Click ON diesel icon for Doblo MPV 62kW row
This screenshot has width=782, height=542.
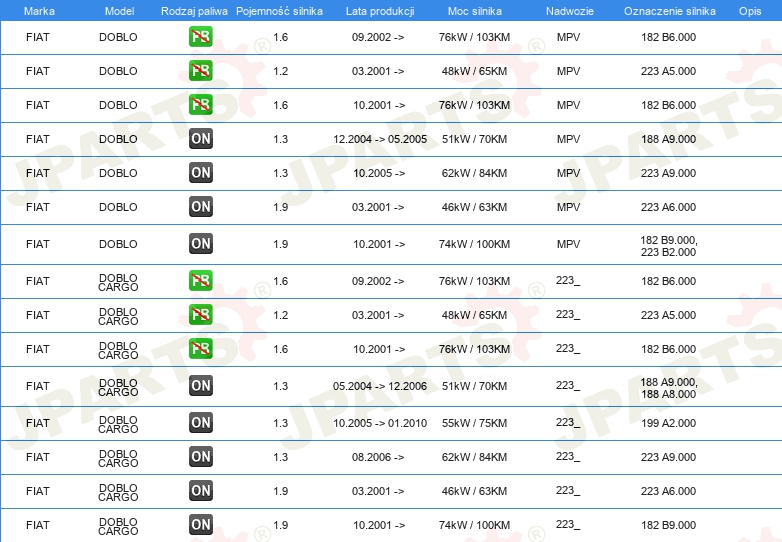200,173
